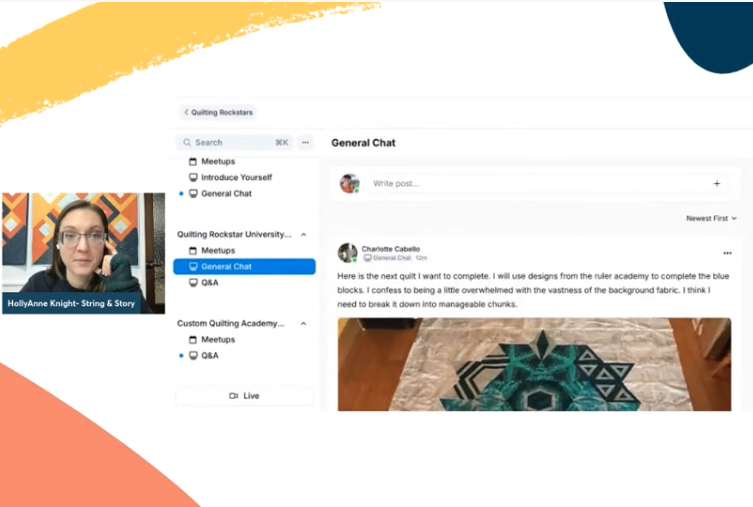Click the Charlotte Cabello name link
Screen dimensions: 753x507
[x=390, y=249]
